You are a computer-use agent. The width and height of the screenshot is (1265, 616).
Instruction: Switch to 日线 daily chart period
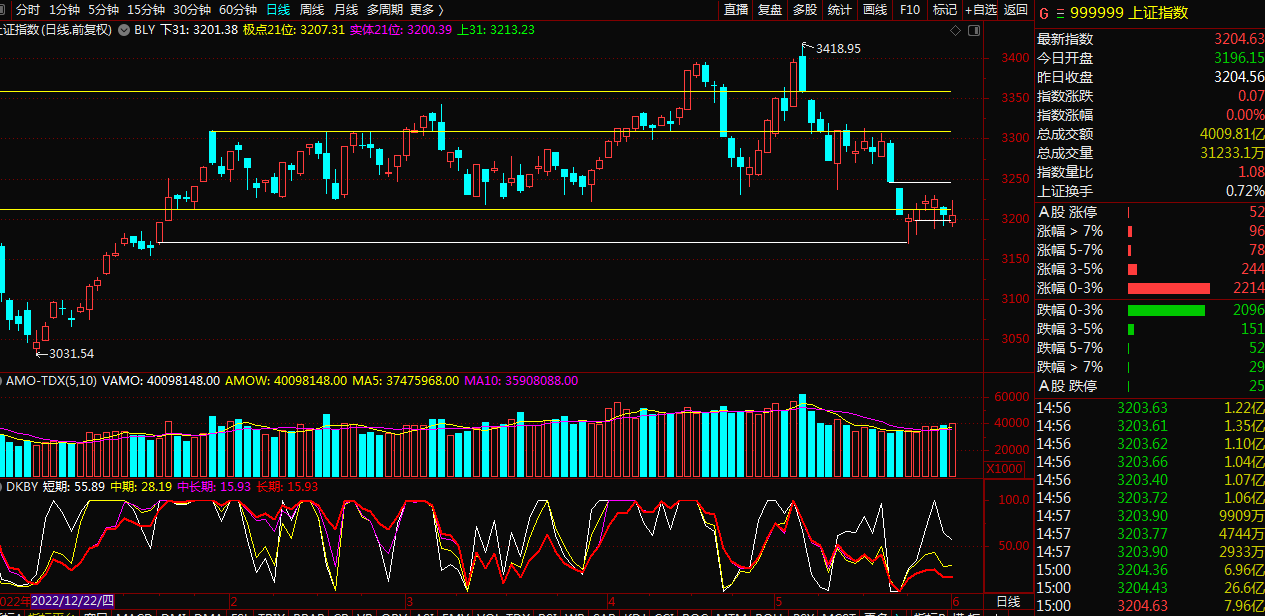tap(277, 9)
